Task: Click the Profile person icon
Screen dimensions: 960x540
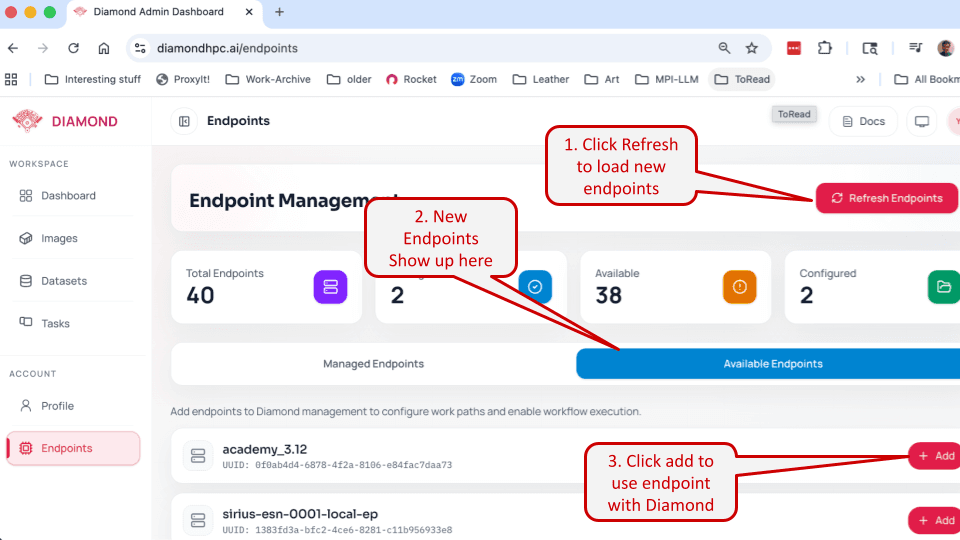Action: click(x=26, y=405)
